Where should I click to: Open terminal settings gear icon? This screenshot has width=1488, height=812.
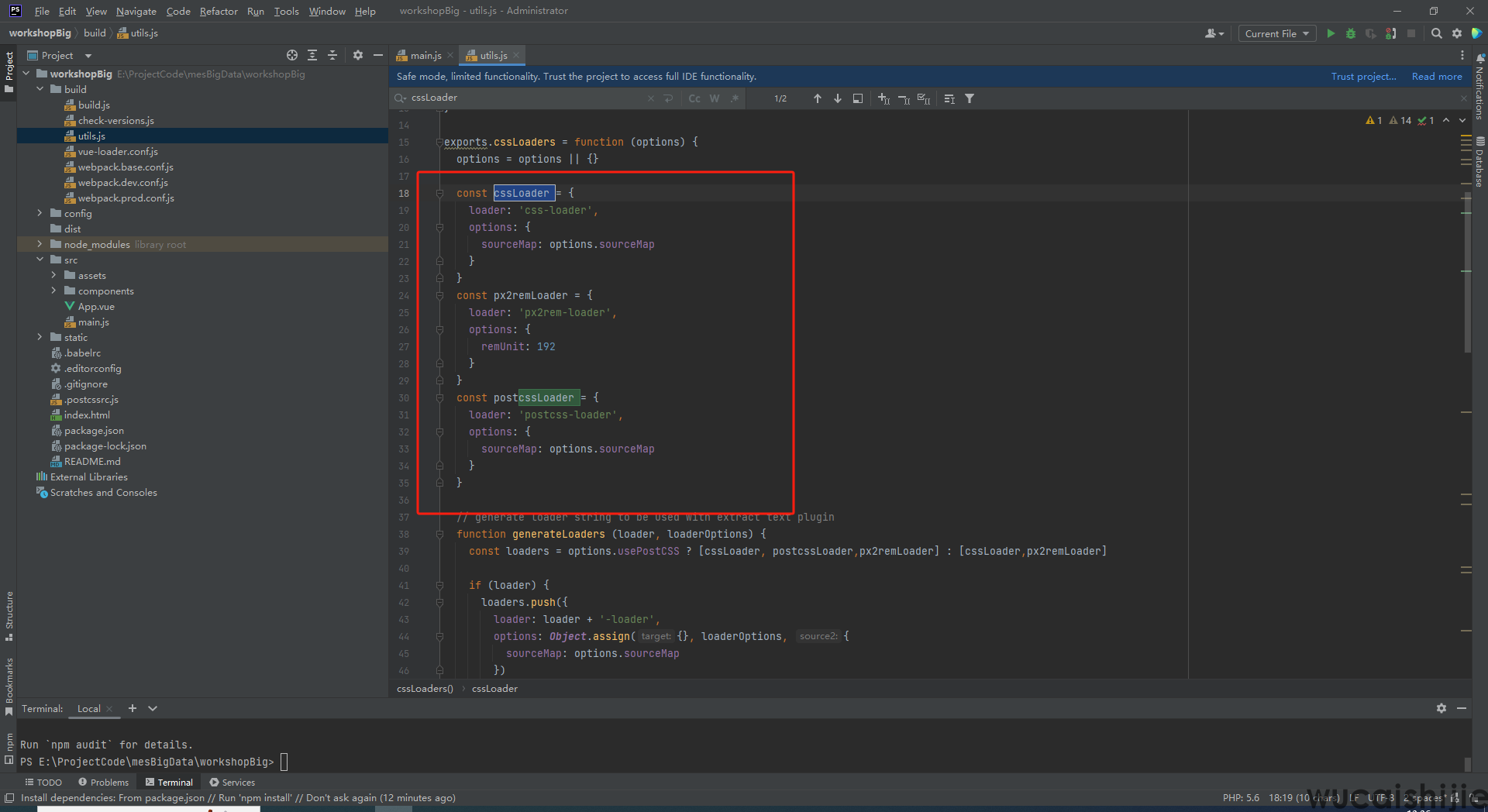(1441, 708)
